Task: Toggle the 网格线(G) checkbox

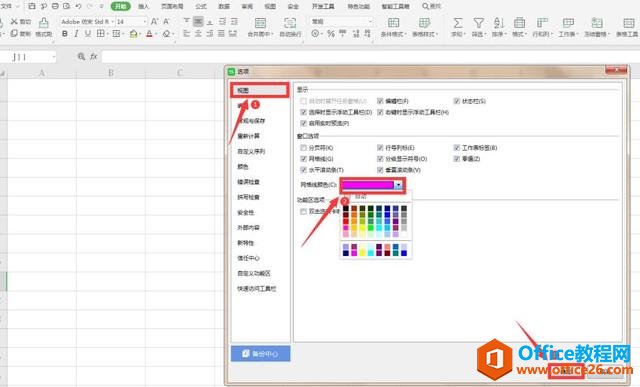Action: coord(303,158)
